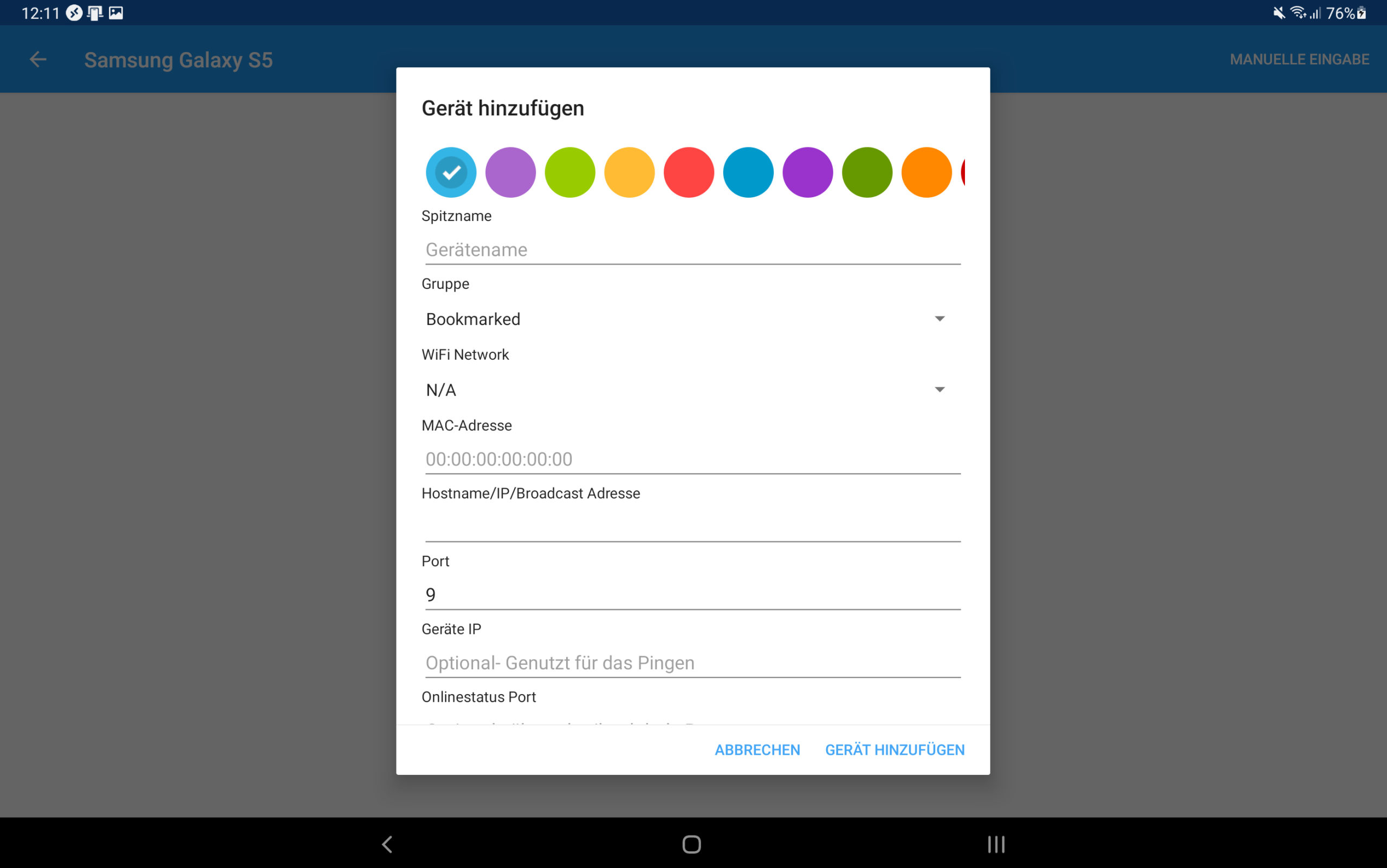Confirm with Gerät hinzufügen button
The width and height of the screenshot is (1387, 868).
point(895,750)
